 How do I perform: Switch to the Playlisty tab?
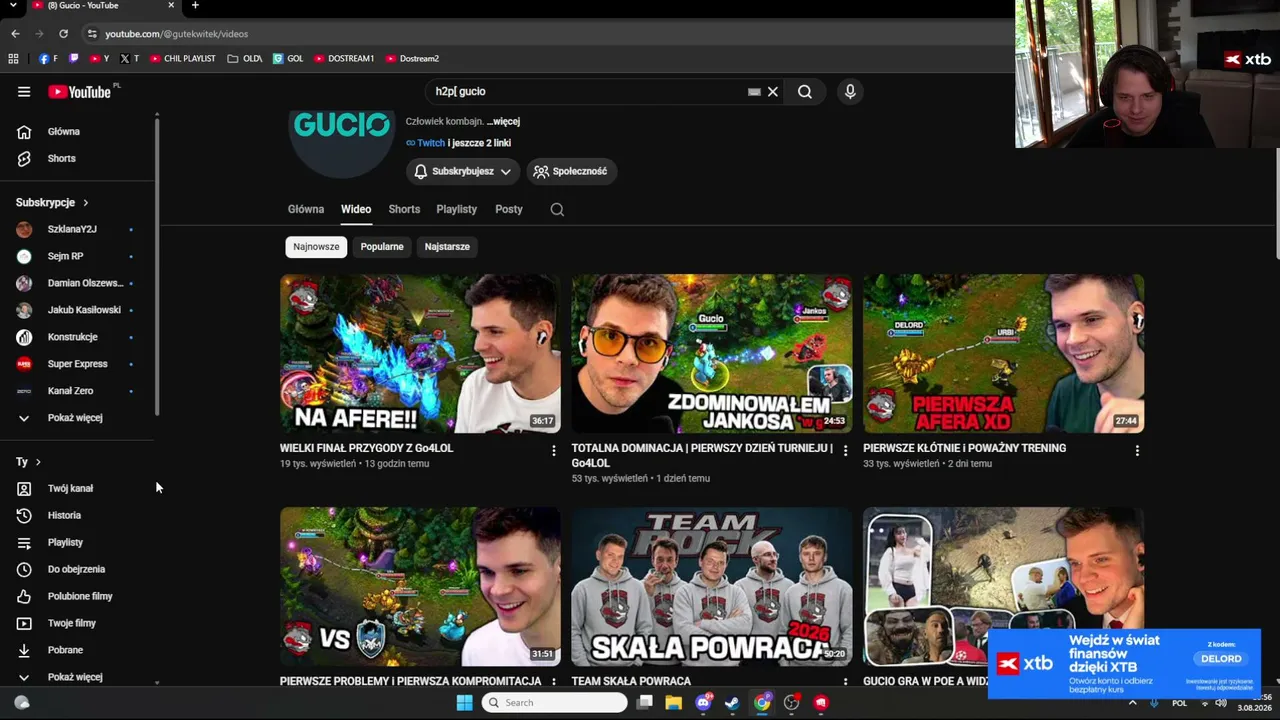point(457,210)
